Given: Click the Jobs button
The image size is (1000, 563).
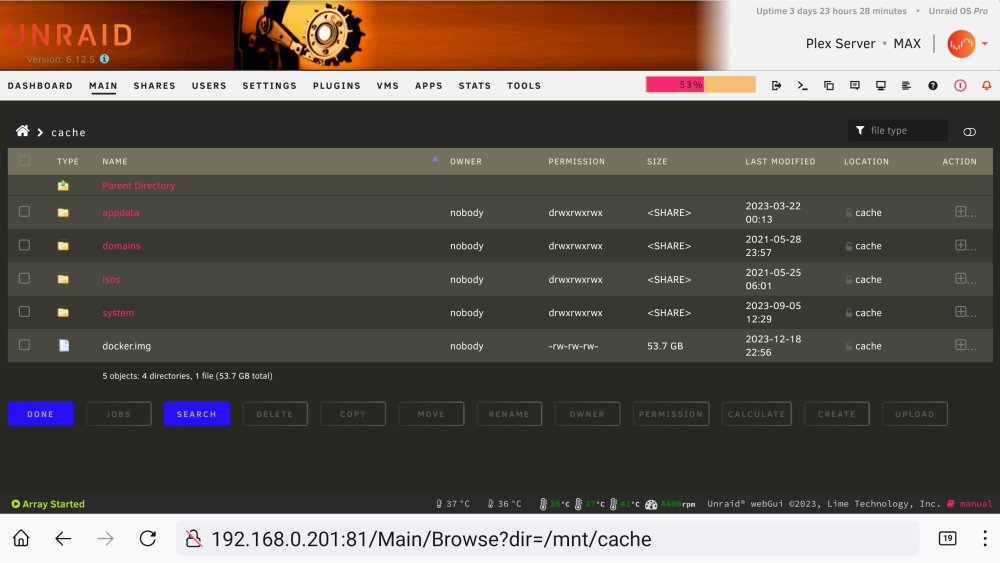Looking at the screenshot, I should click(119, 414).
